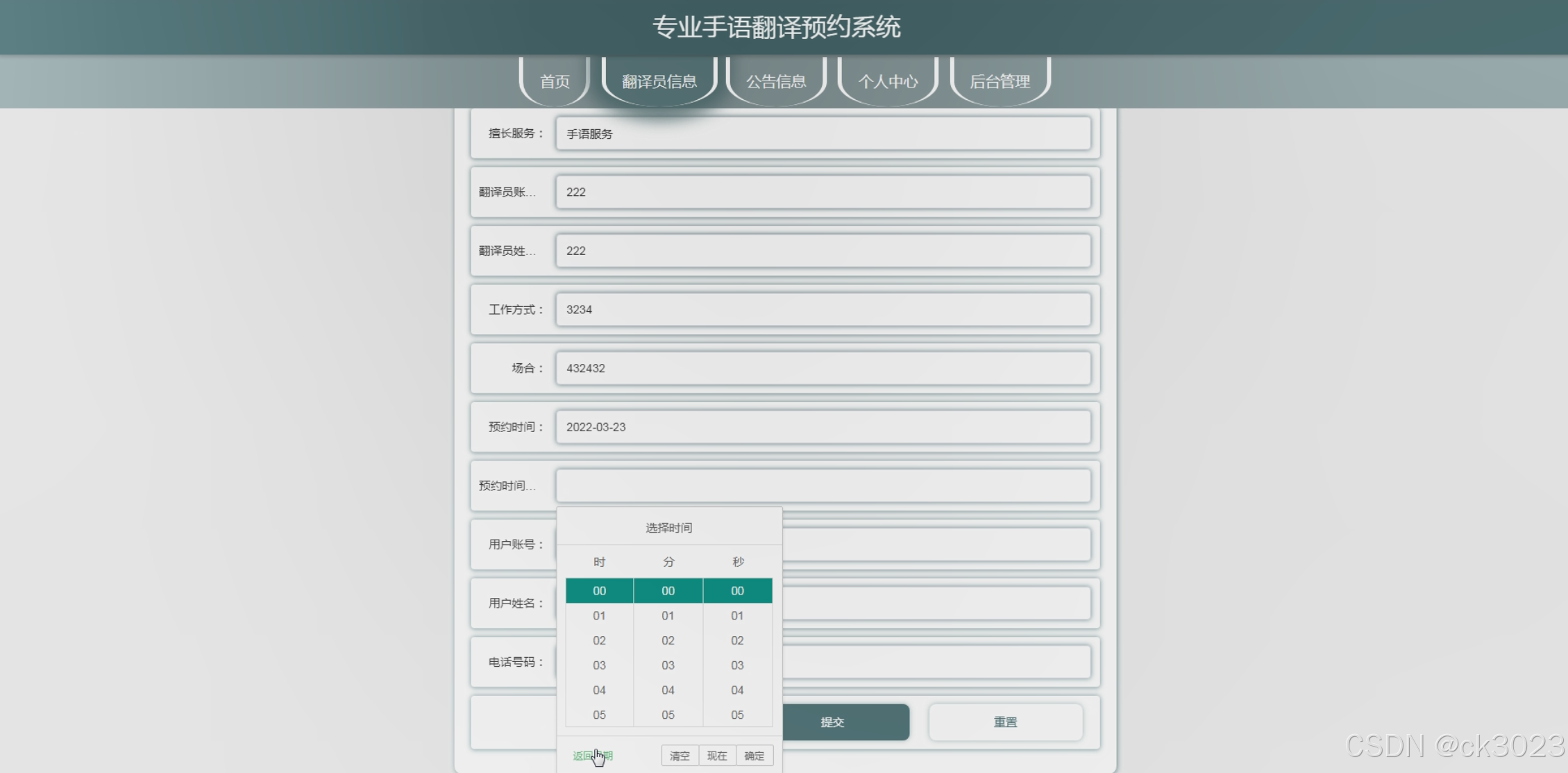Select hour 01 in 时 column
The height and width of the screenshot is (773, 1568).
[x=599, y=615]
